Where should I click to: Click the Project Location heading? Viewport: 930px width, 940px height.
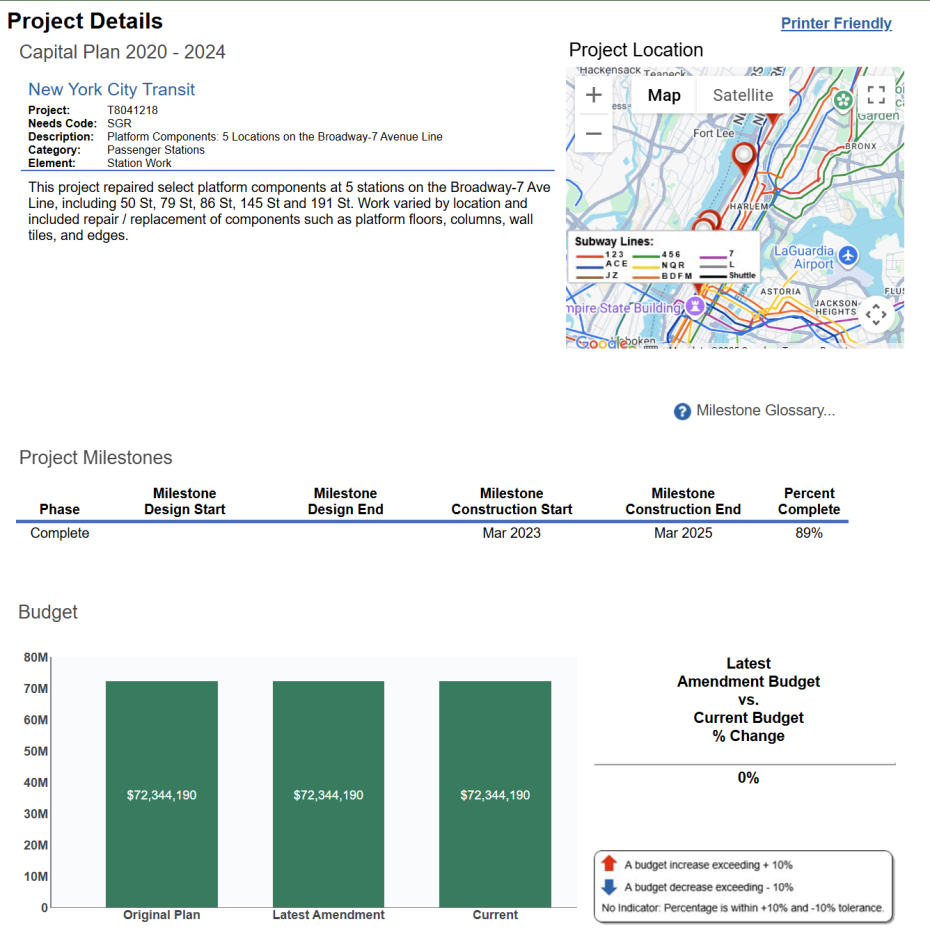[x=636, y=50]
